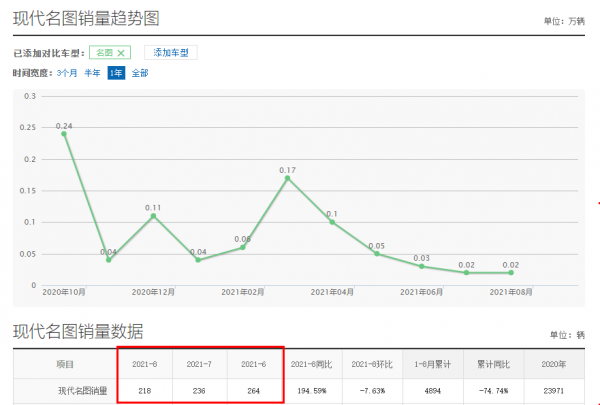600x405 pixels.
Task: Click the 0.03 data point marker
Action: 422,266
